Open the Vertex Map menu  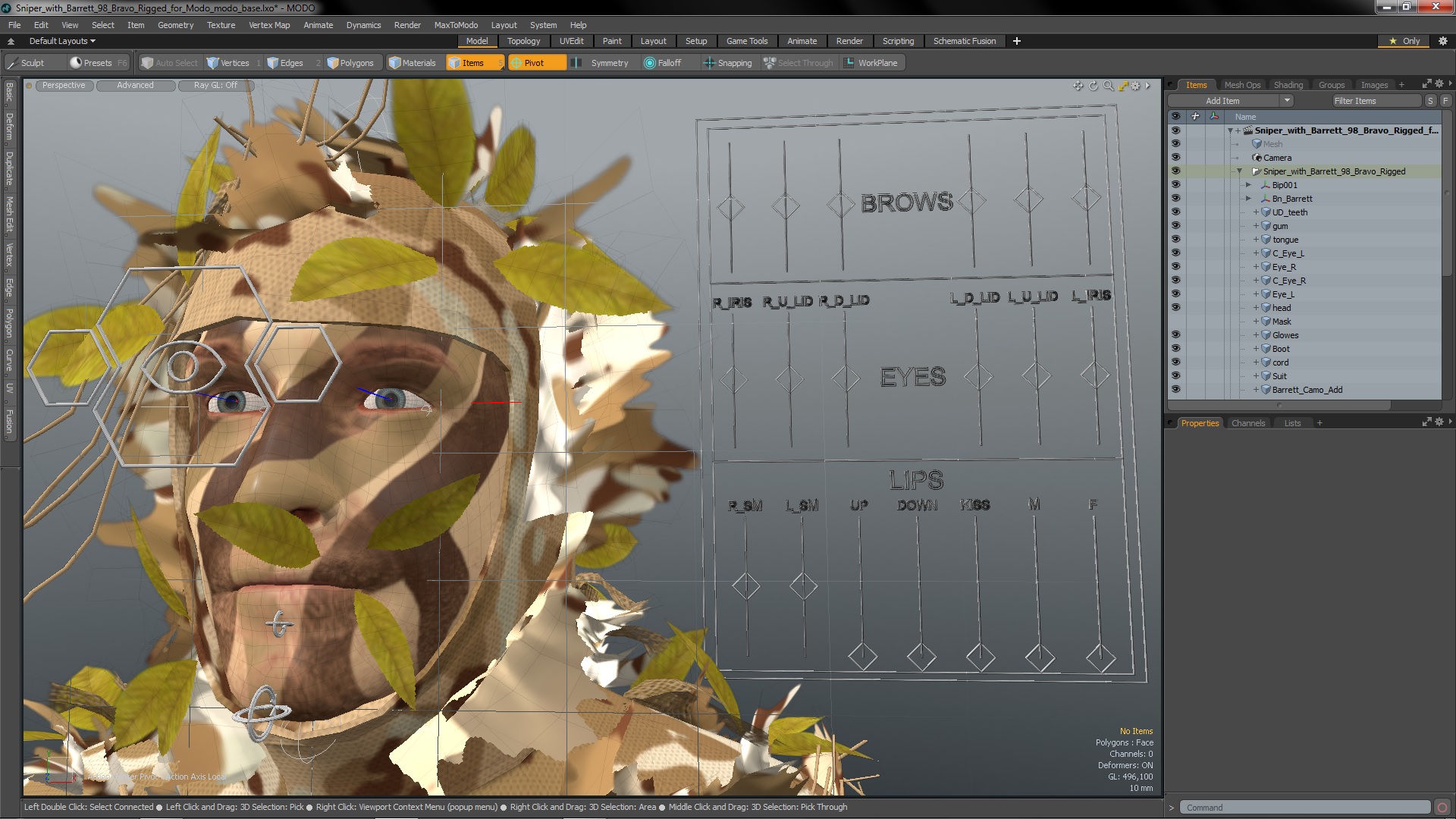269,25
